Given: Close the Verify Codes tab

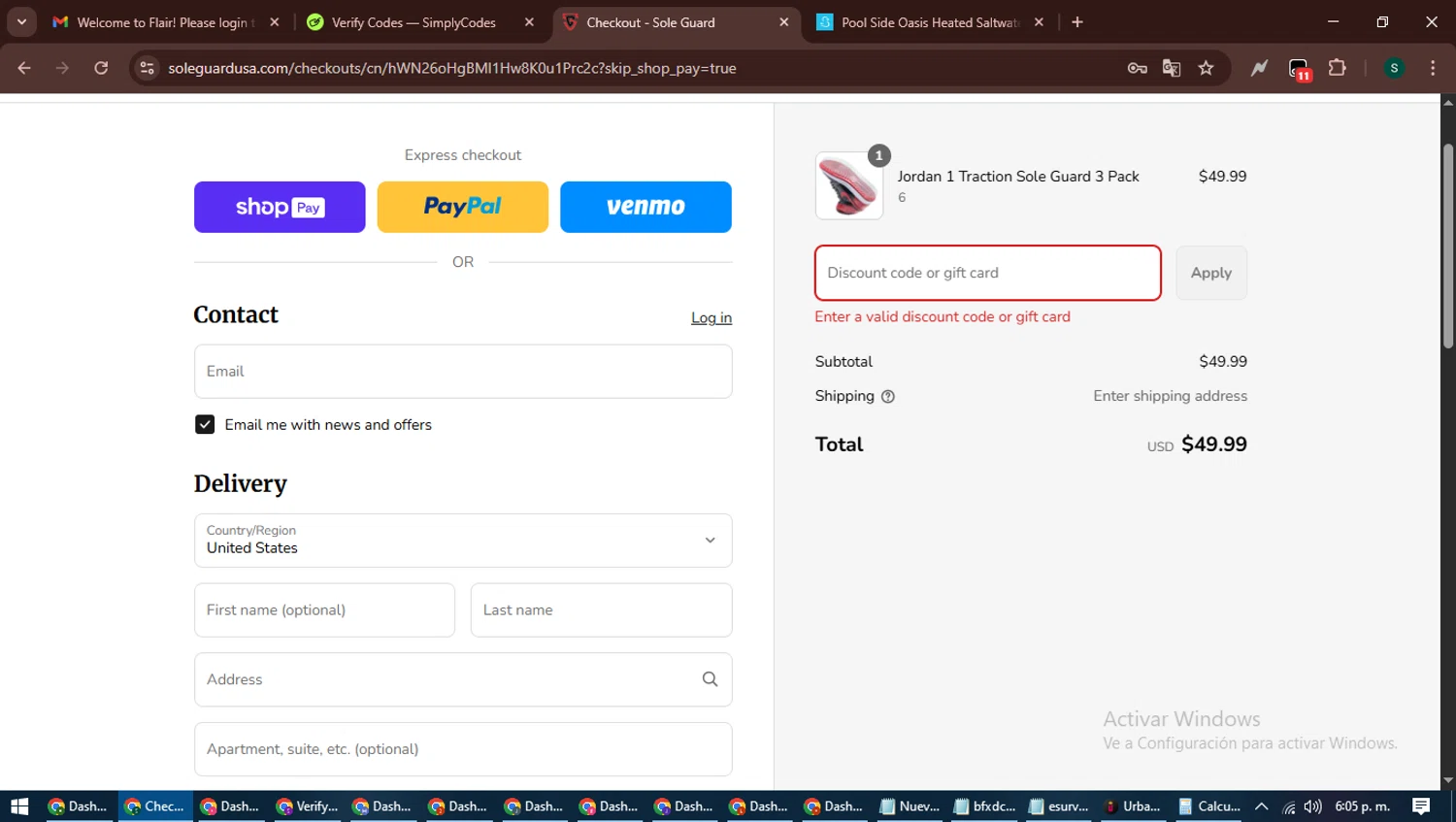Looking at the screenshot, I should click(x=529, y=21).
